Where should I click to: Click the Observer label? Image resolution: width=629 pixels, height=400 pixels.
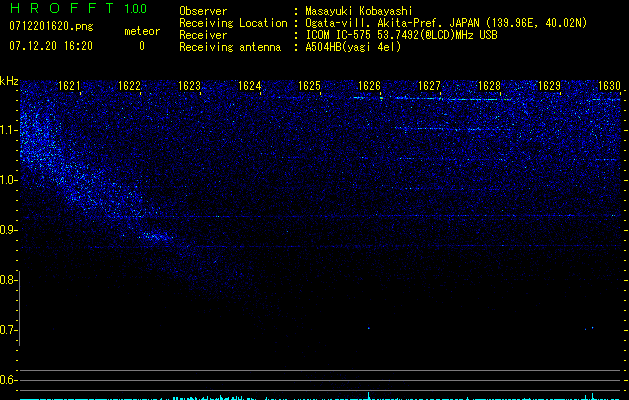(x=203, y=11)
